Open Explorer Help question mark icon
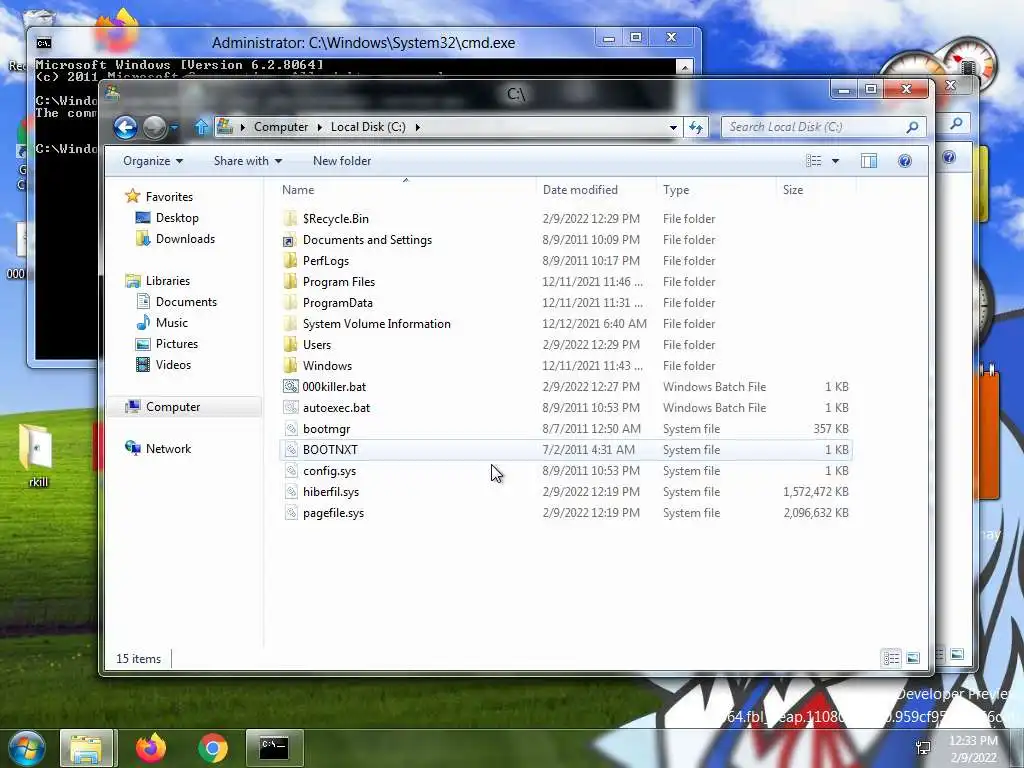Image resolution: width=1024 pixels, height=768 pixels. (904, 161)
